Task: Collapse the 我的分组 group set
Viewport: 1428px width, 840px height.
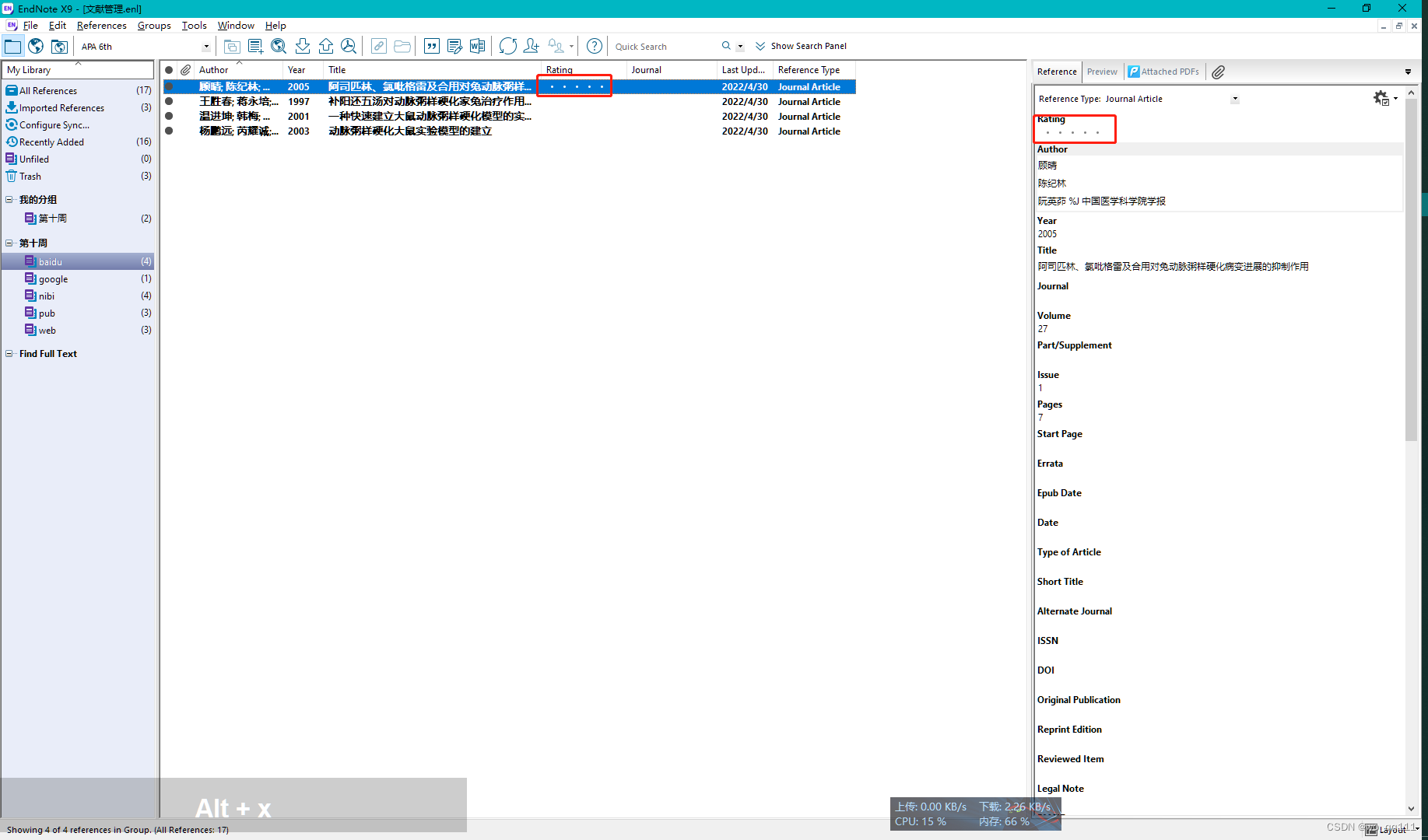Action: [9, 199]
